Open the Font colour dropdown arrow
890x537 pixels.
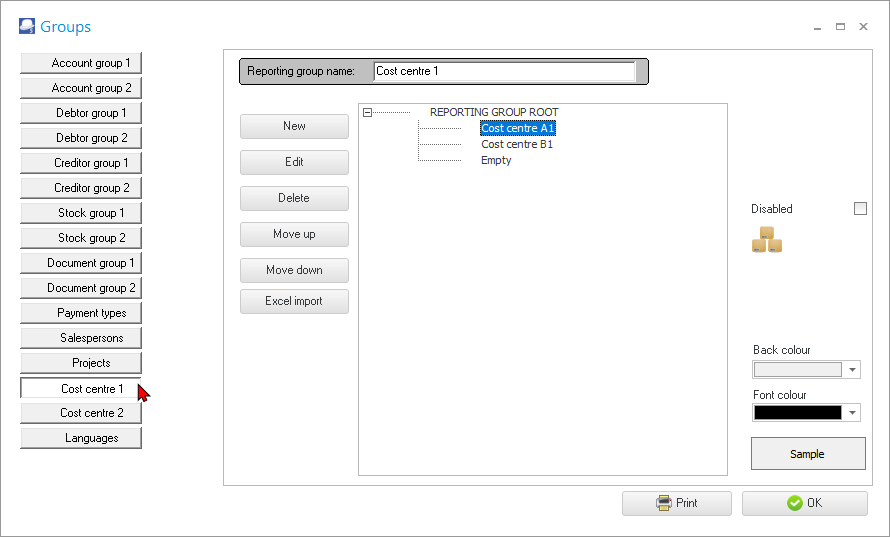[x=852, y=413]
